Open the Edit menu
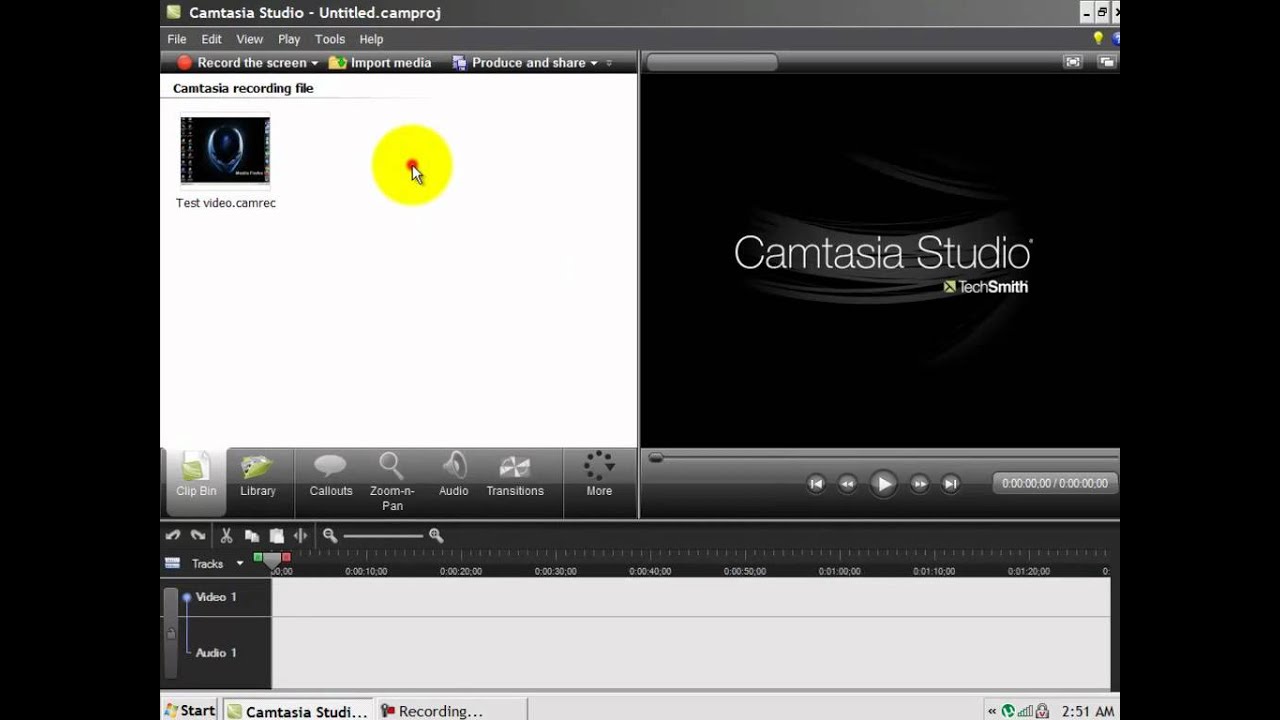The image size is (1280, 720). point(211,39)
